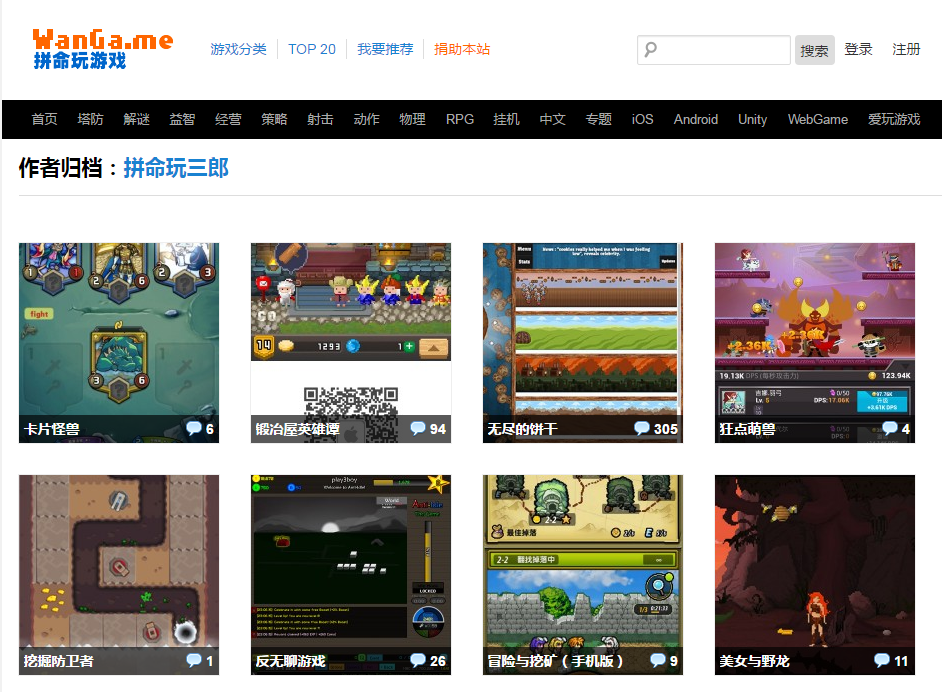The image size is (942, 692).
Task: Select the RPG menu item
Action: [x=460, y=119]
